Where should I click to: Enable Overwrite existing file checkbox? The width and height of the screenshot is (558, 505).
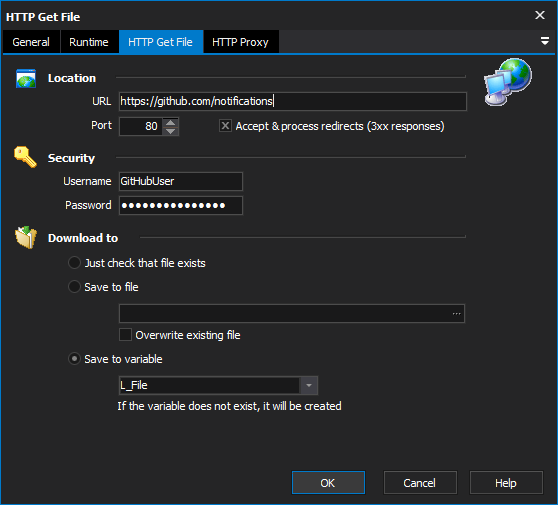click(125, 335)
